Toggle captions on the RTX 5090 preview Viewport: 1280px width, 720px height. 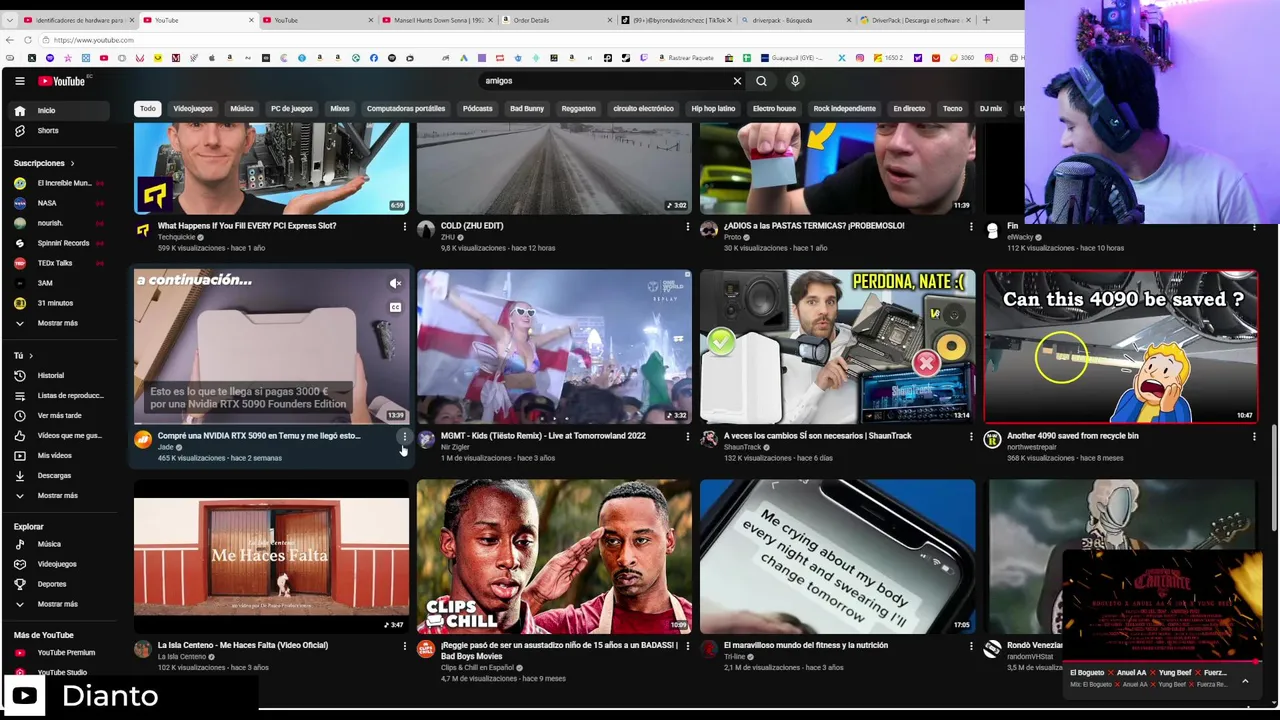coord(395,307)
